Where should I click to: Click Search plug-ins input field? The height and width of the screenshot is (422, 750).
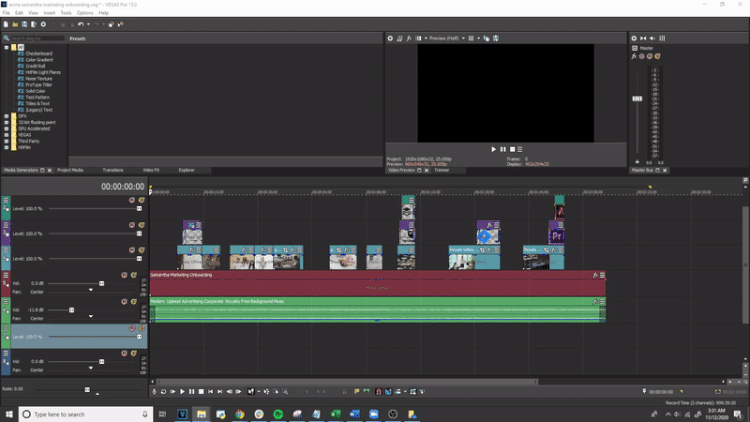coord(37,38)
